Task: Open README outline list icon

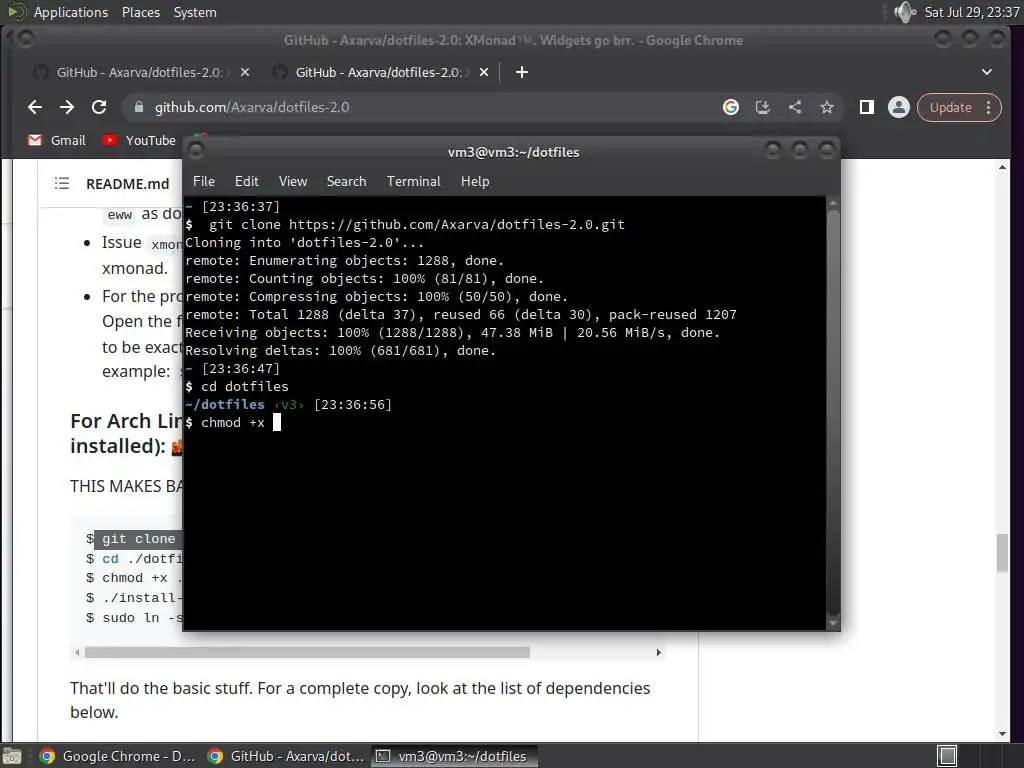Action: coord(62,184)
